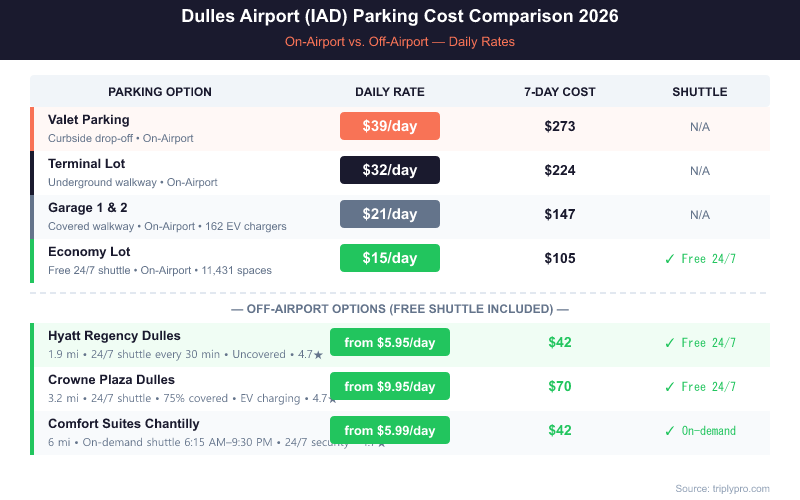Click the Parking Option column header
The width and height of the screenshot is (800, 500).
[x=160, y=92]
